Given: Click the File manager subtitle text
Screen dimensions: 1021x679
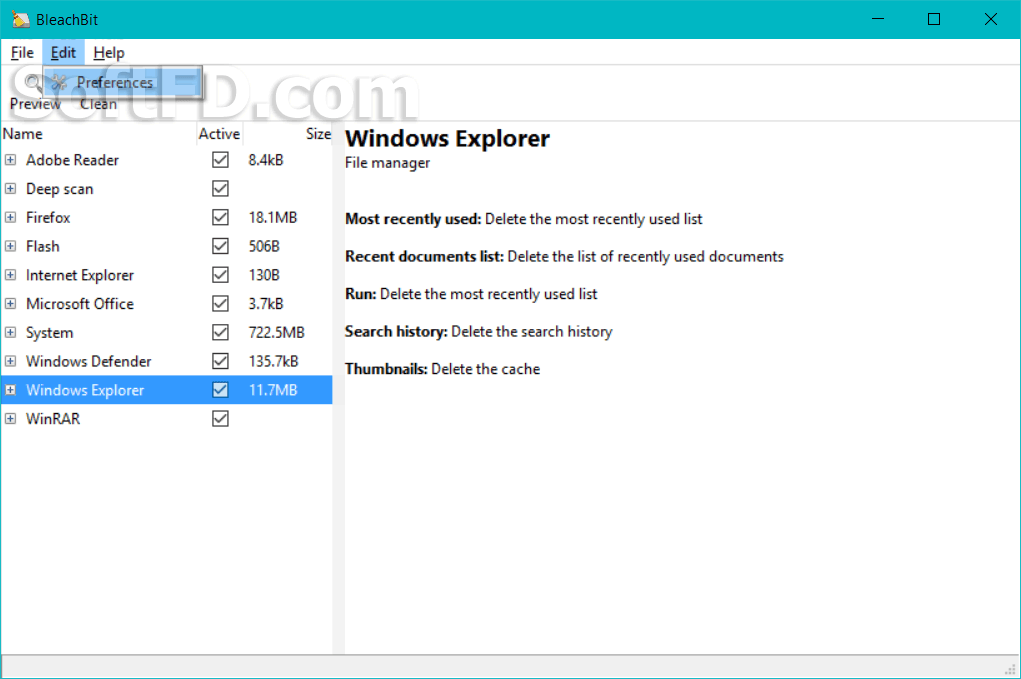Looking at the screenshot, I should click(387, 163).
